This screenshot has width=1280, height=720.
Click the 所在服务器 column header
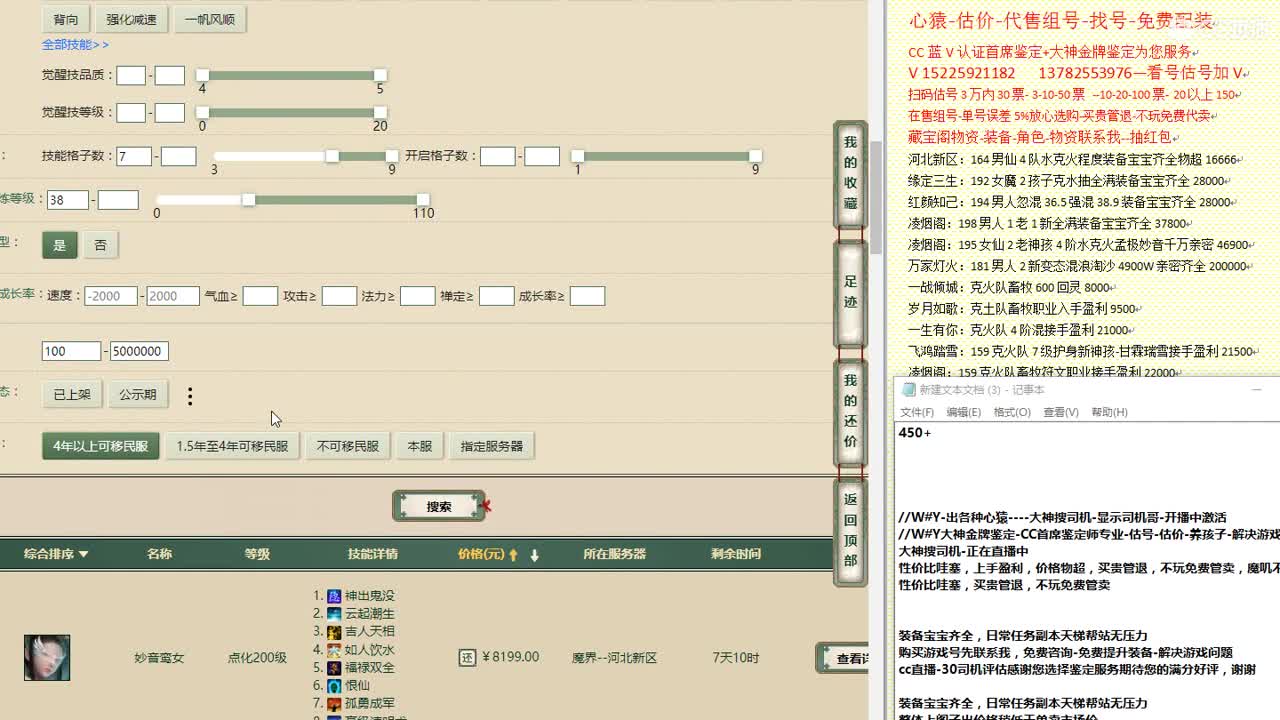615,554
